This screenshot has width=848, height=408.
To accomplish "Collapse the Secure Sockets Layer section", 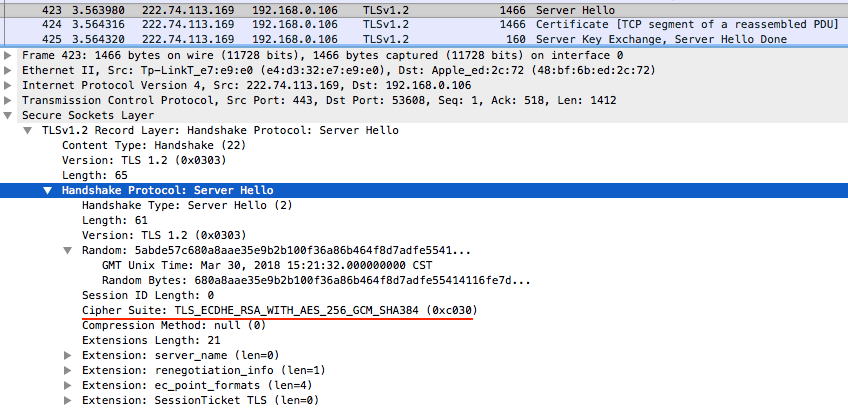I will [8, 115].
